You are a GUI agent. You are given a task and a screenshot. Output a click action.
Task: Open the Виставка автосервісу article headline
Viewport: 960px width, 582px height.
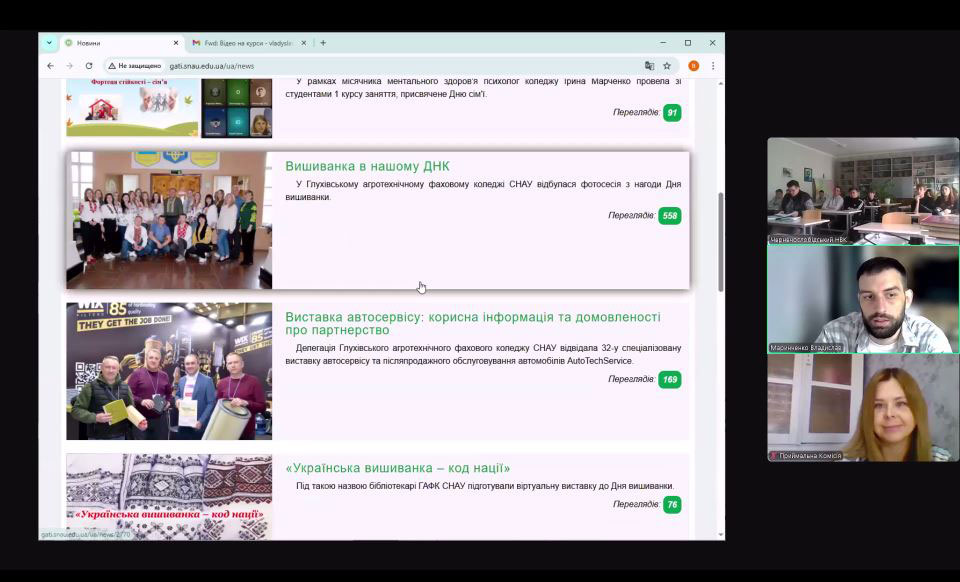pyautogui.click(x=473, y=323)
